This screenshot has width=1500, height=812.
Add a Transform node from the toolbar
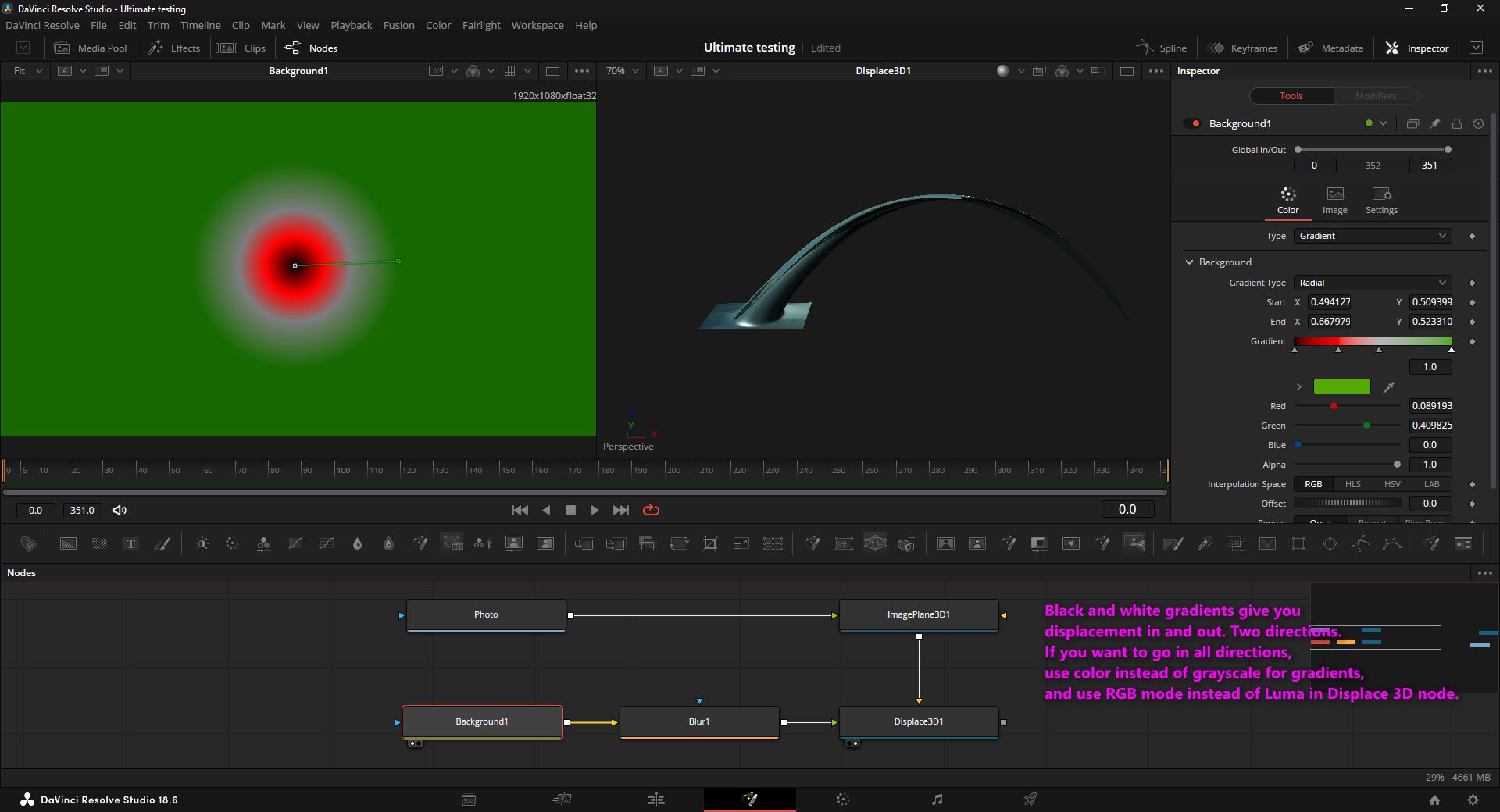679,543
